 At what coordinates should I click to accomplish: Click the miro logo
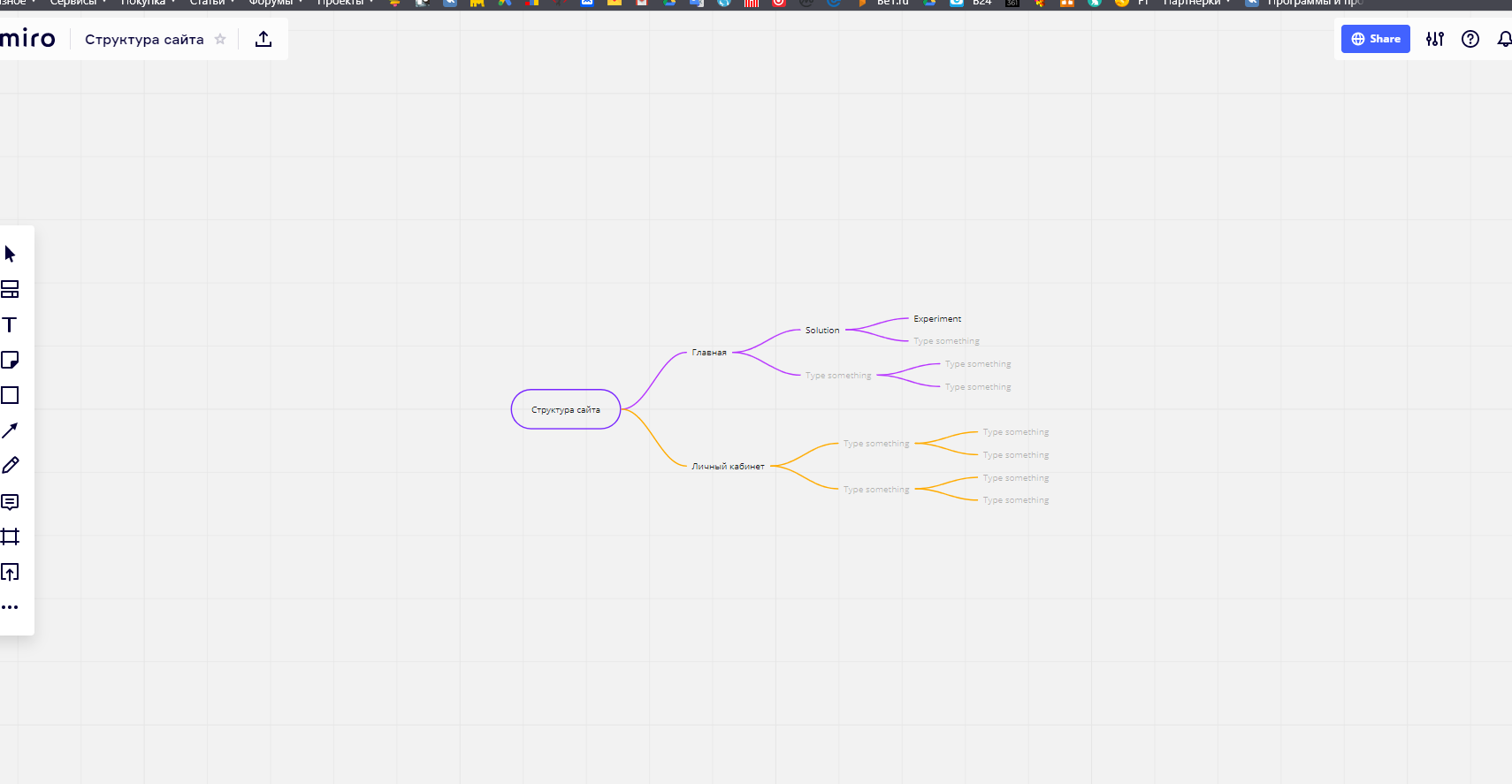[27, 39]
